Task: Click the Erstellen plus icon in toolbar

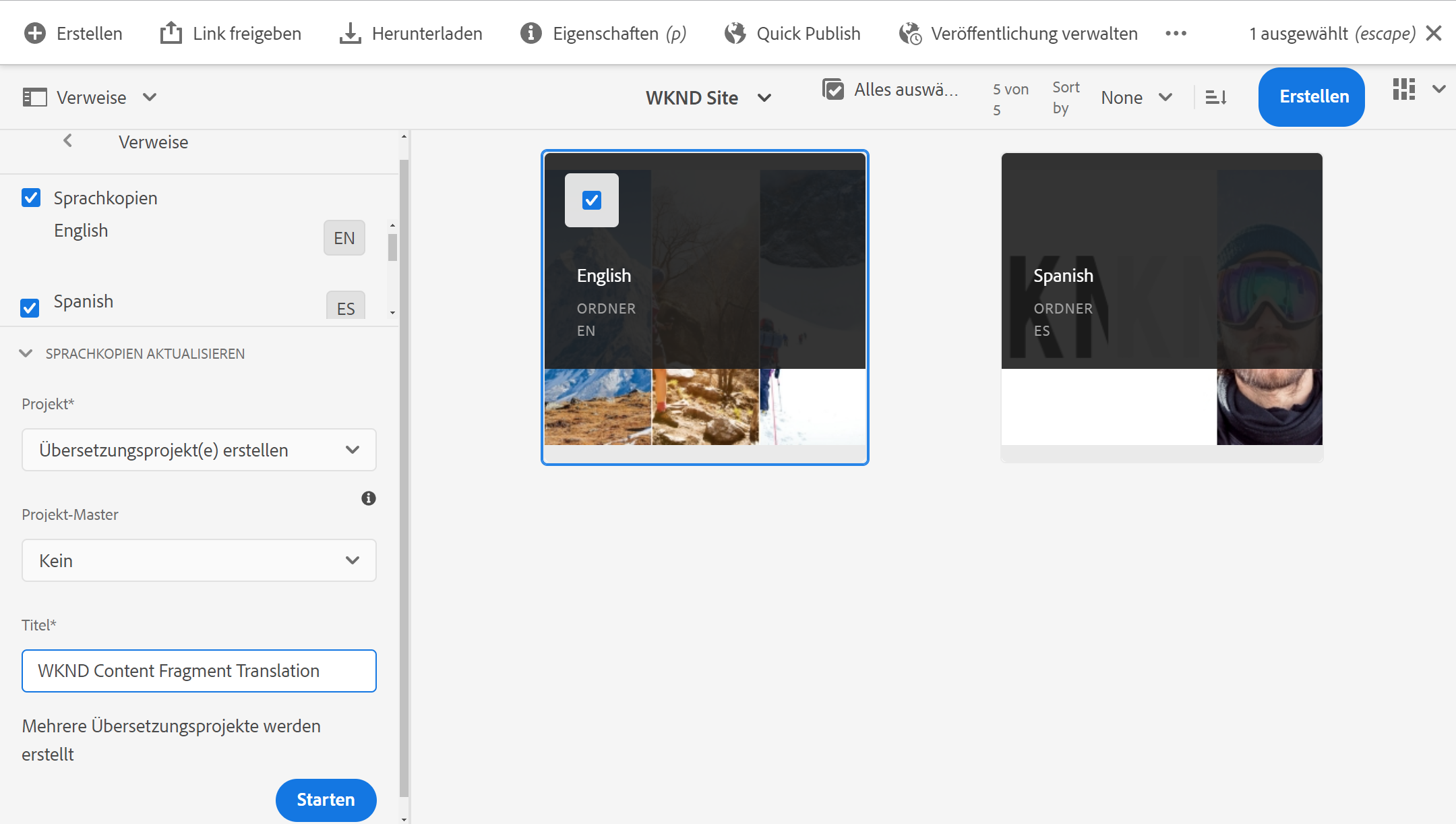Action: pos(35,33)
